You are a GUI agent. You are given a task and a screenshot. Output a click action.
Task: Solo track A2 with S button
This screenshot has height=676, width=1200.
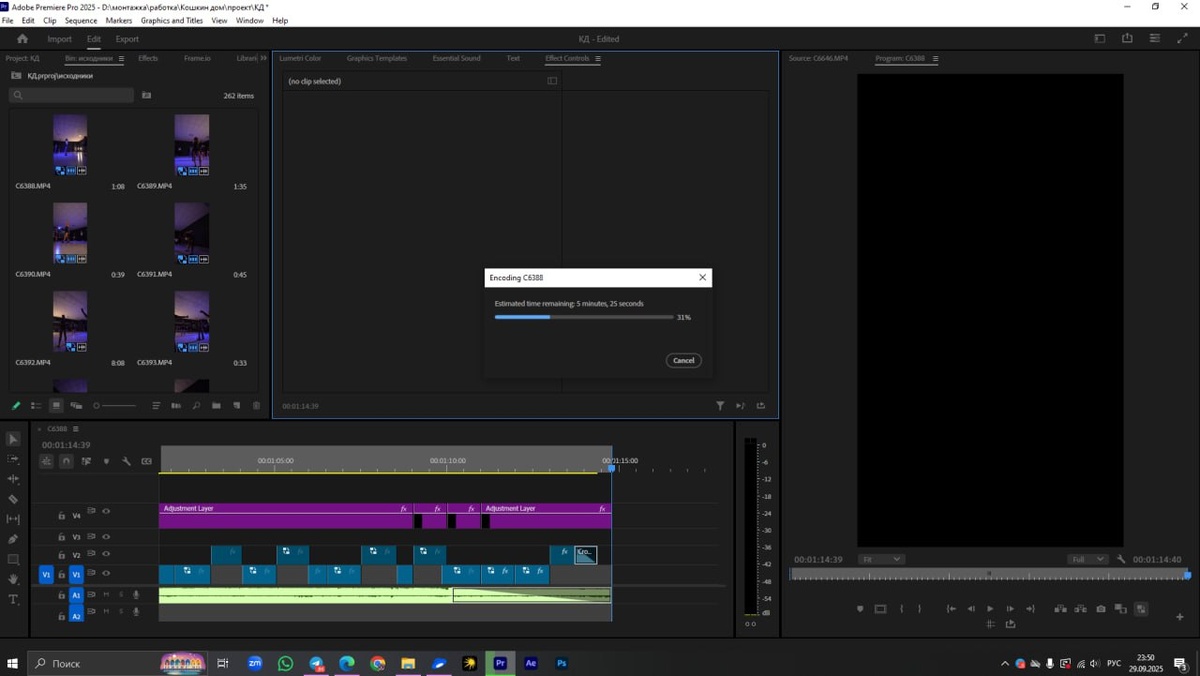click(x=121, y=611)
